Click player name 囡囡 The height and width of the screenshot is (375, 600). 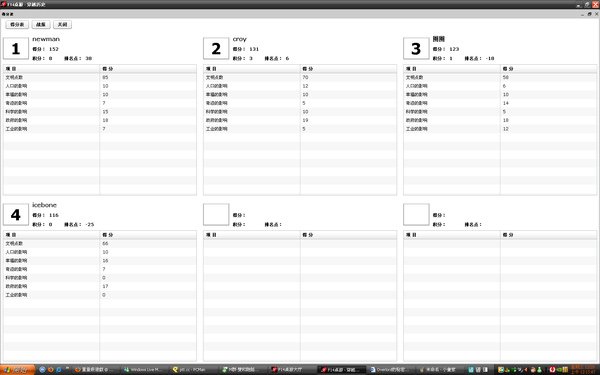click(439, 39)
